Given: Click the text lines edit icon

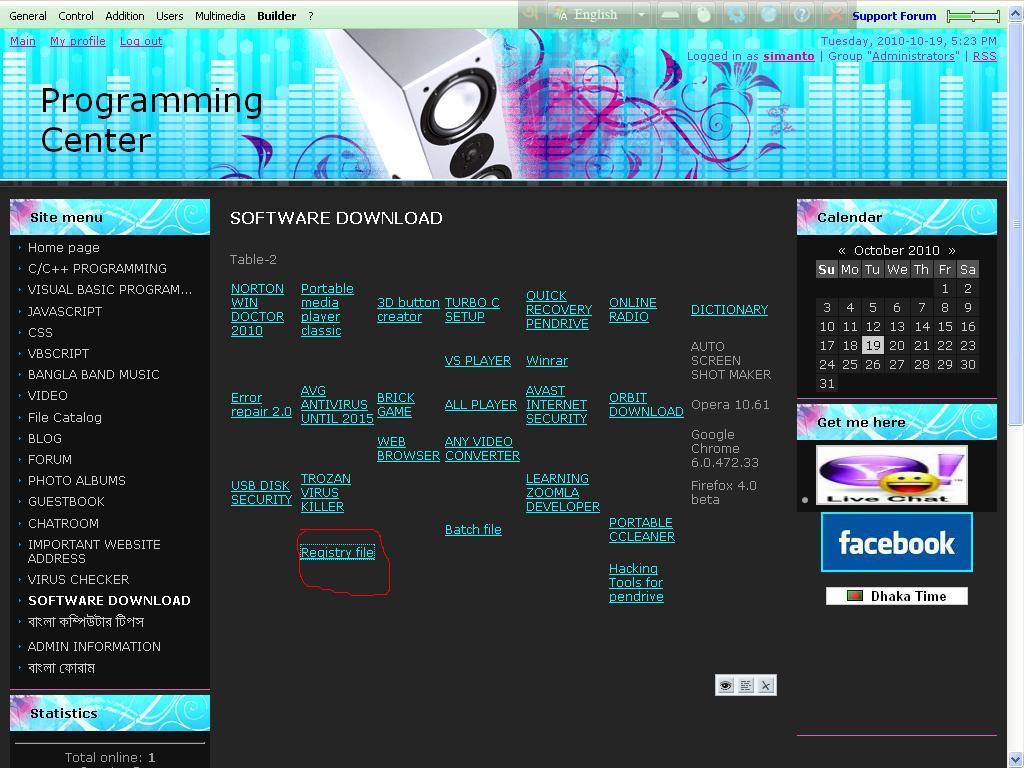Looking at the screenshot, I should tap(745, 685).
